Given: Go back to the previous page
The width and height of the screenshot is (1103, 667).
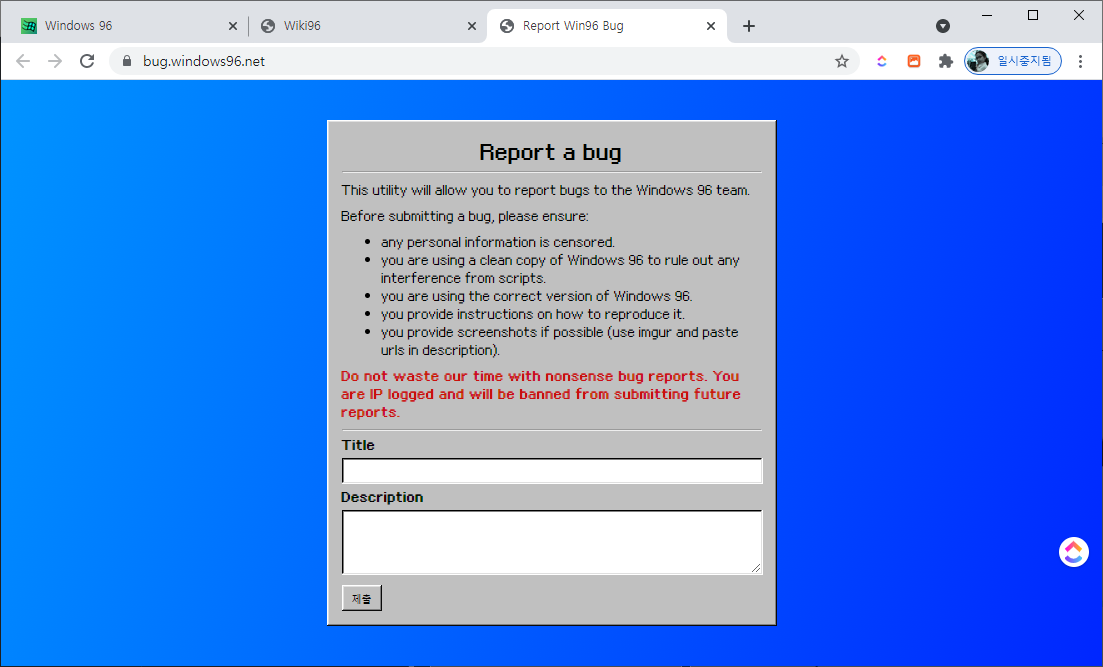Looking at the screenshot, I should tap(23, 61).
